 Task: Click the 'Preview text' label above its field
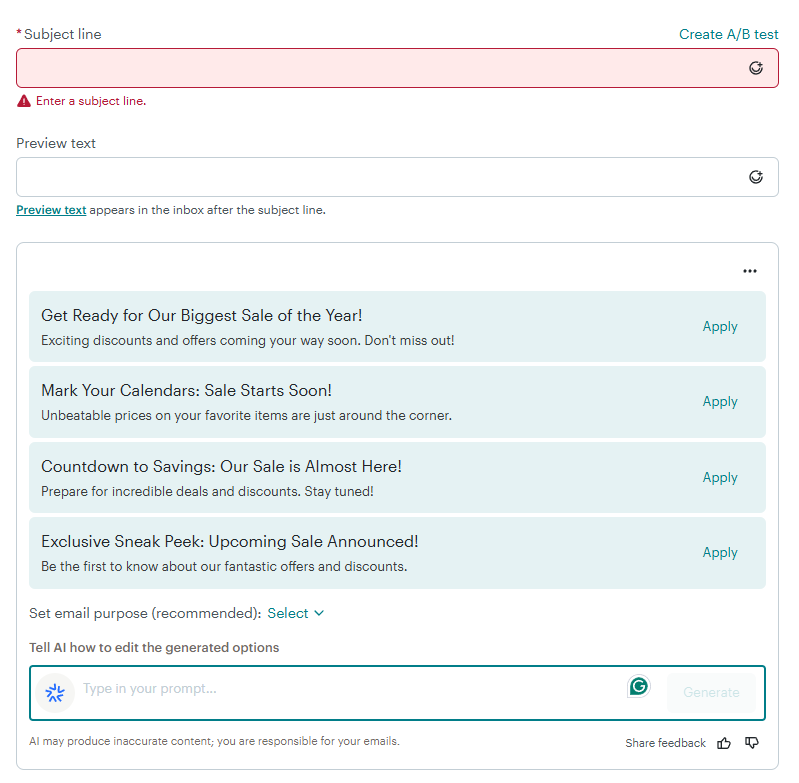pyautogui.click(x=56, y=143)
